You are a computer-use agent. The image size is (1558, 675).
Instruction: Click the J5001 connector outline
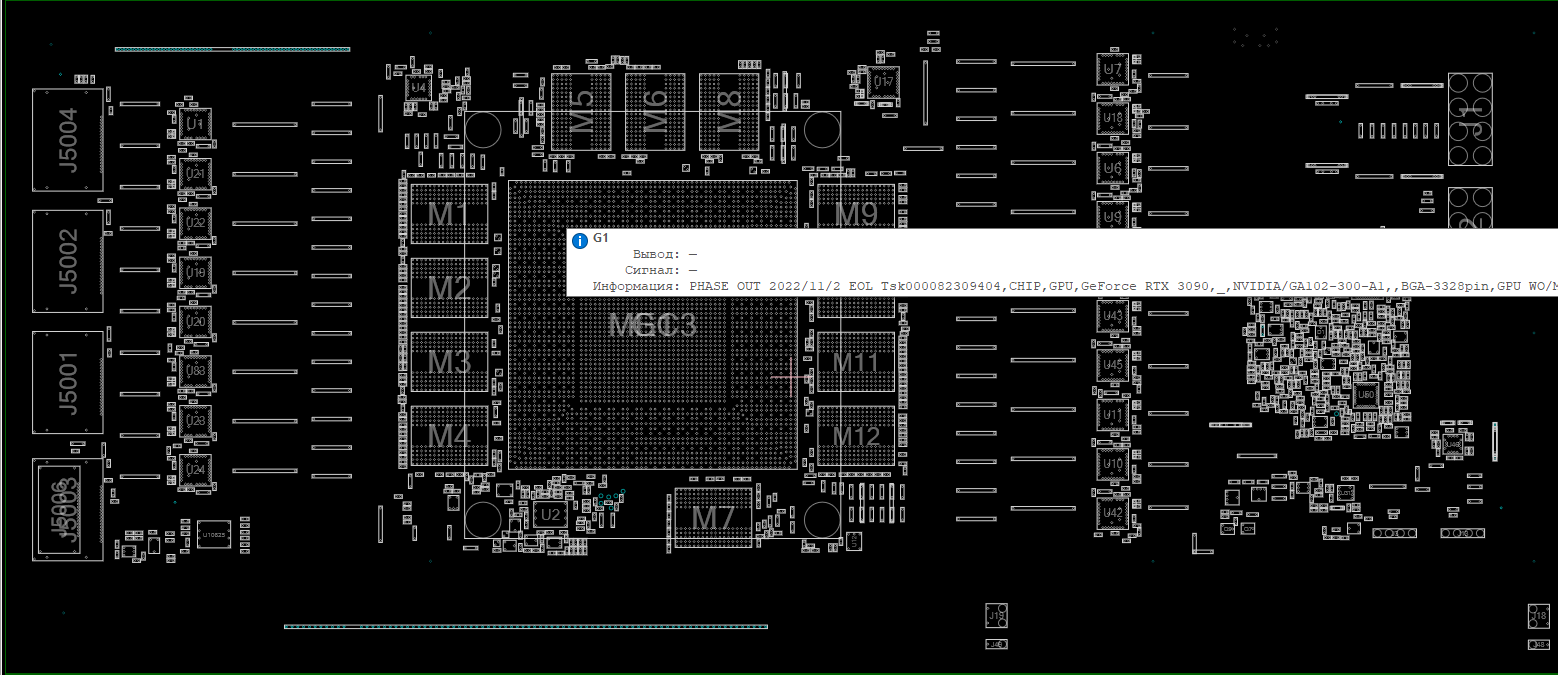(67, 383)
